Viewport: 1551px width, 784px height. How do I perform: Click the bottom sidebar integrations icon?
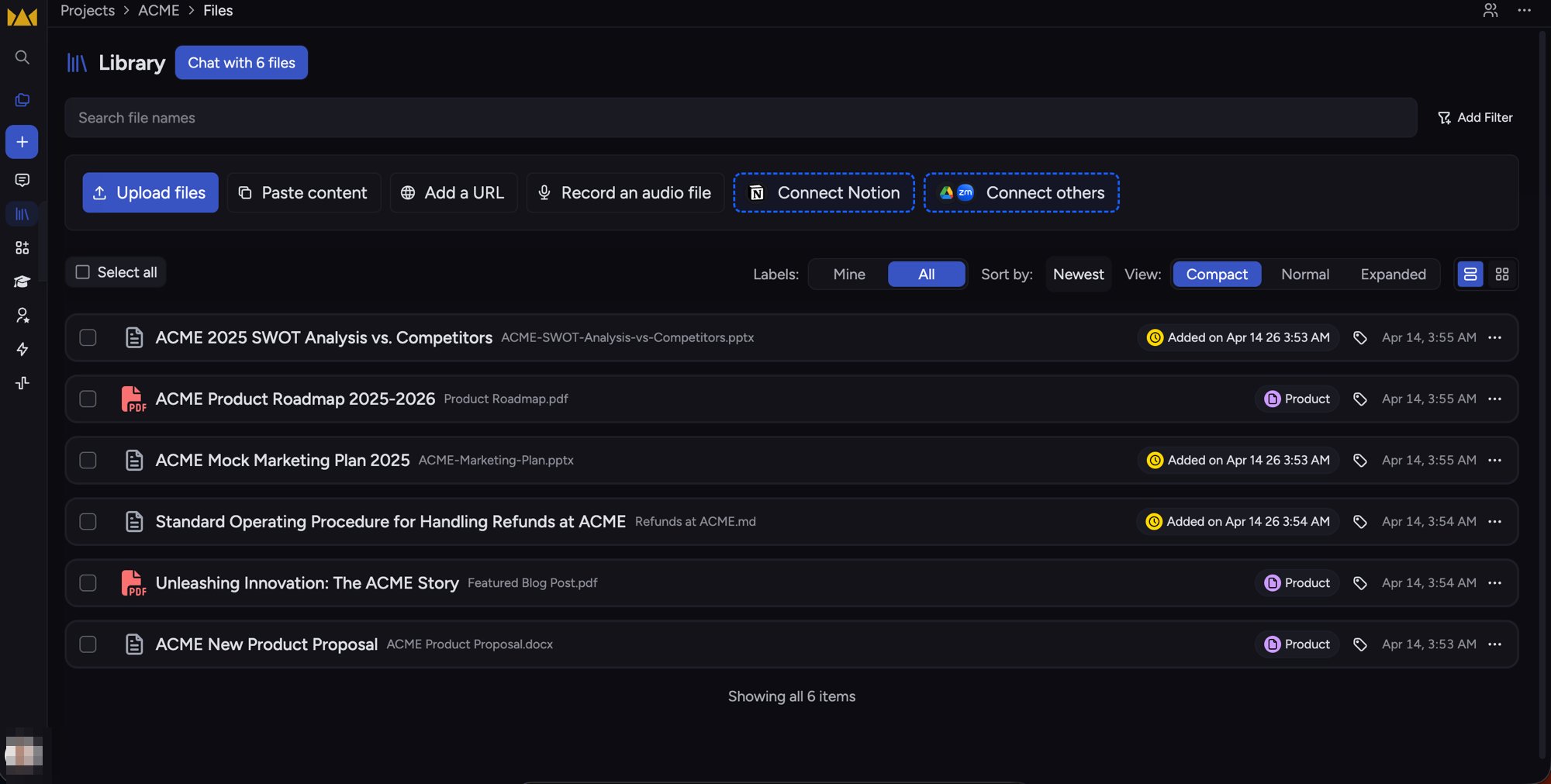point(22,383)
